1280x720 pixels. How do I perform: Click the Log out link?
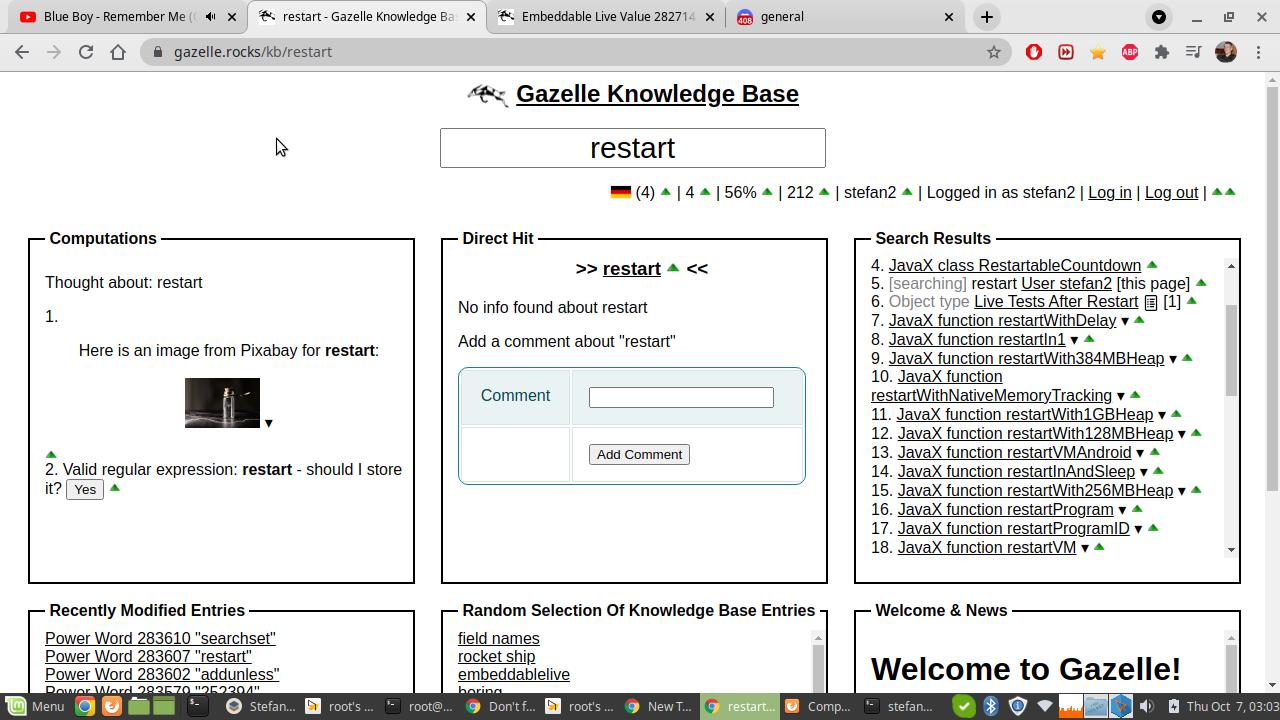pos(1170,192)
